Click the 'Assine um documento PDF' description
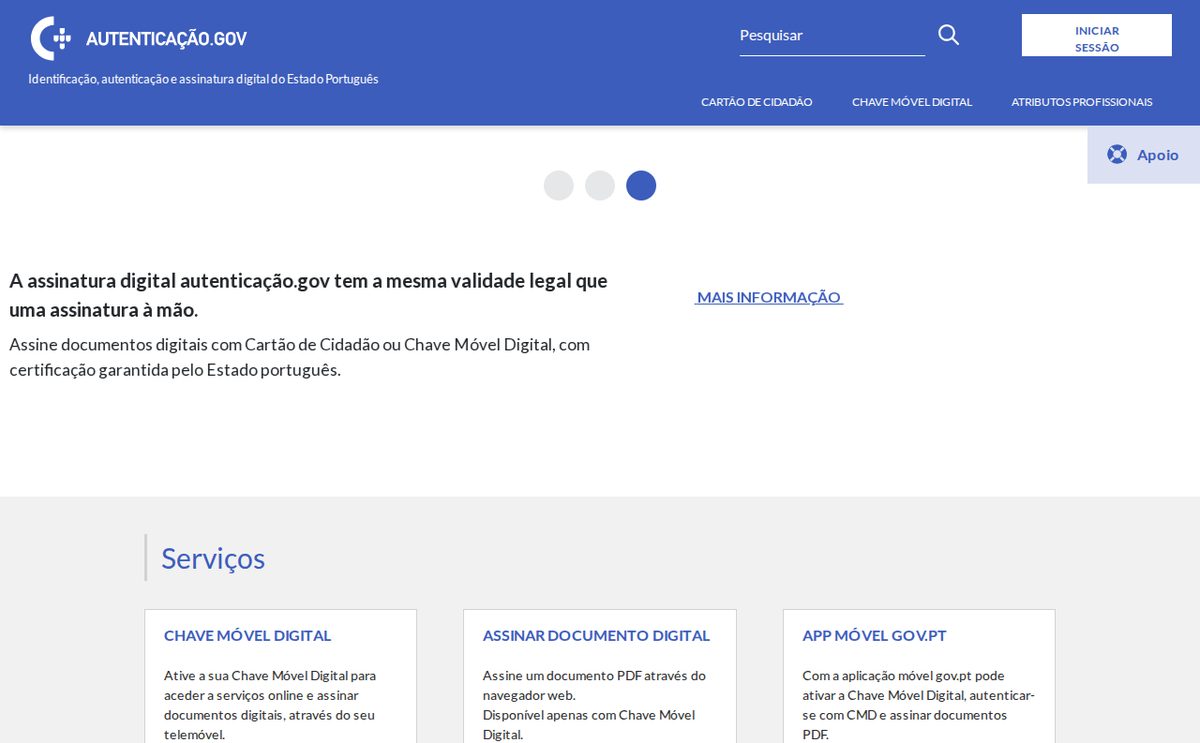The height and width of the screenshot is (743, 1200). click(594, 705)
